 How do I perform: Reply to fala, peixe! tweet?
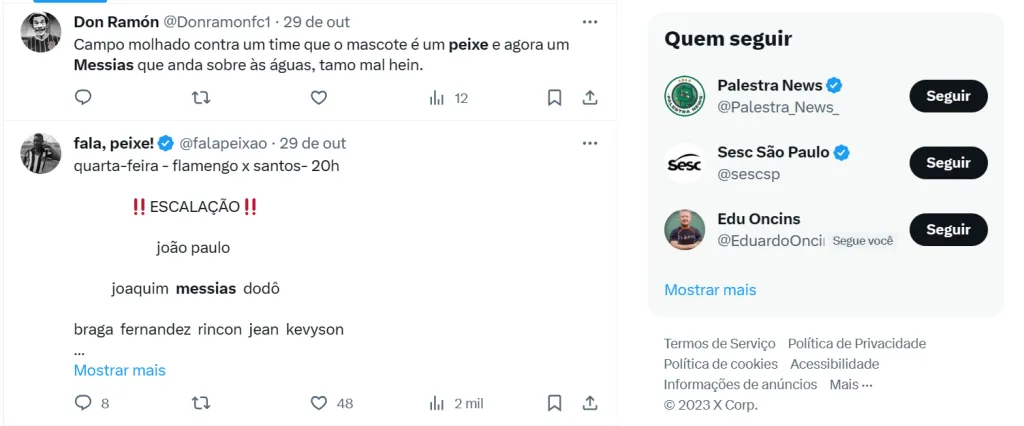pyautogui.click(x=84, y=403)
